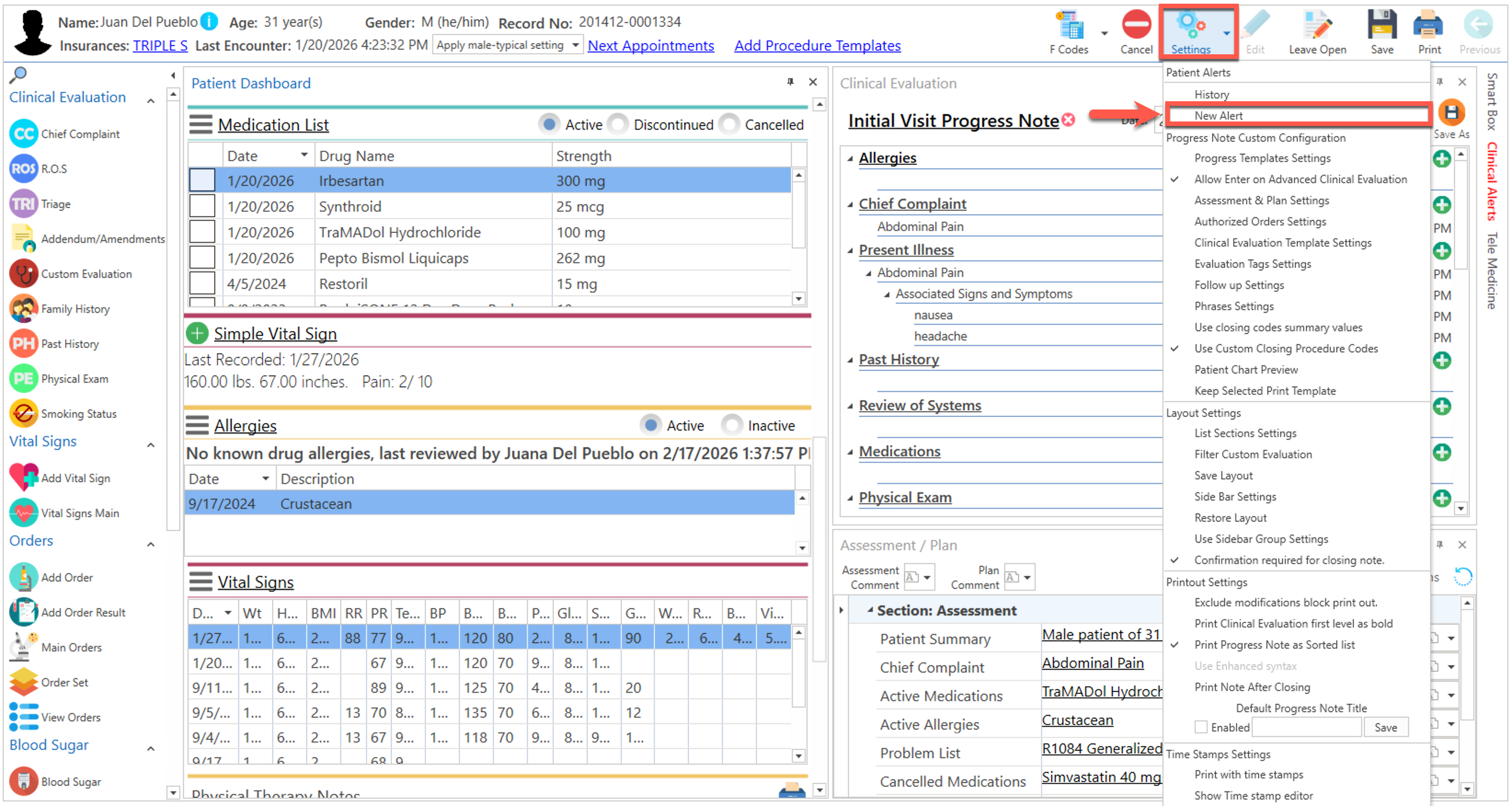The height and width of the screenshot is (806, 1512).
Task: Select Discontinued medication radio button
Action: click(618, 125)
